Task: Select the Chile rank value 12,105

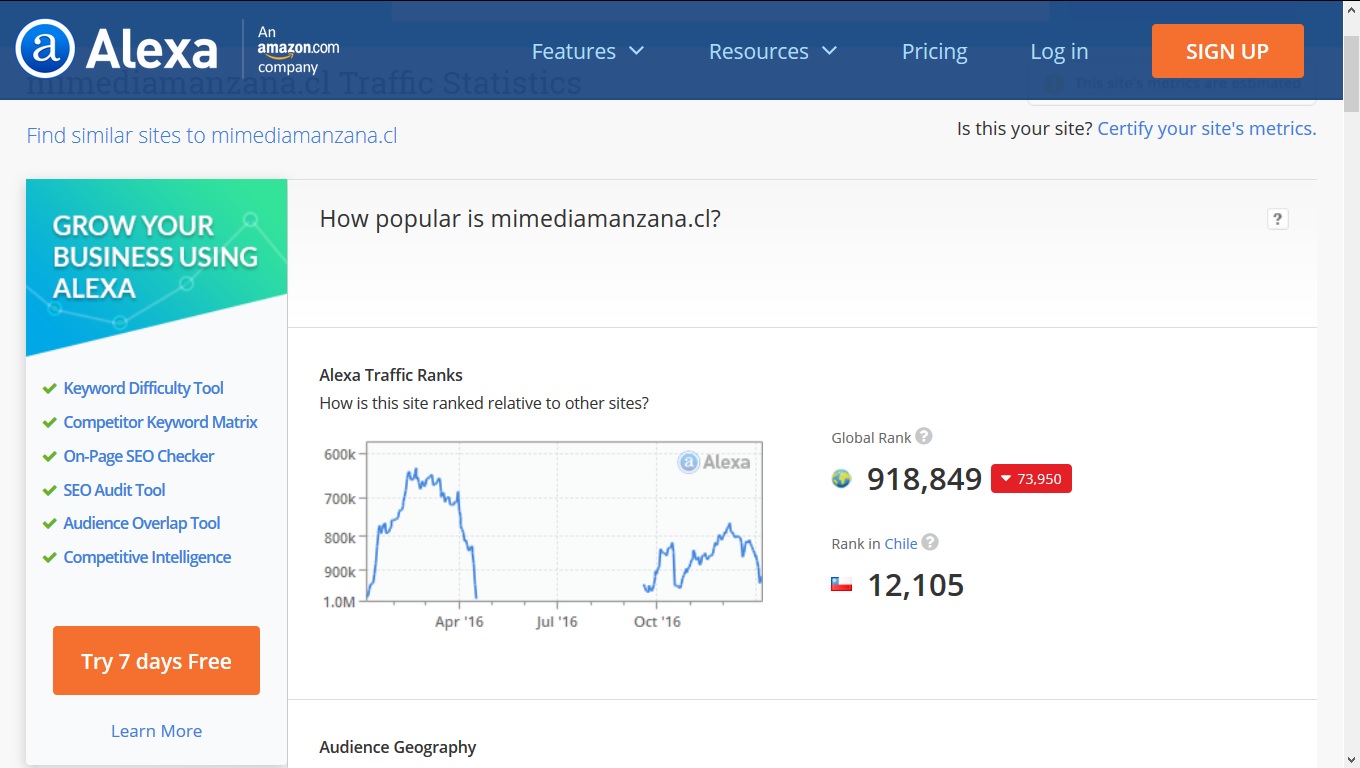Action: (915, 585)
